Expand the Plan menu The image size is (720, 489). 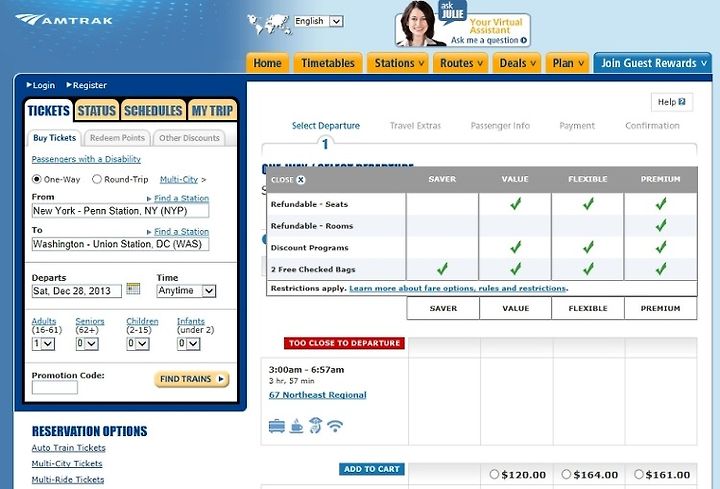[568, 63]
